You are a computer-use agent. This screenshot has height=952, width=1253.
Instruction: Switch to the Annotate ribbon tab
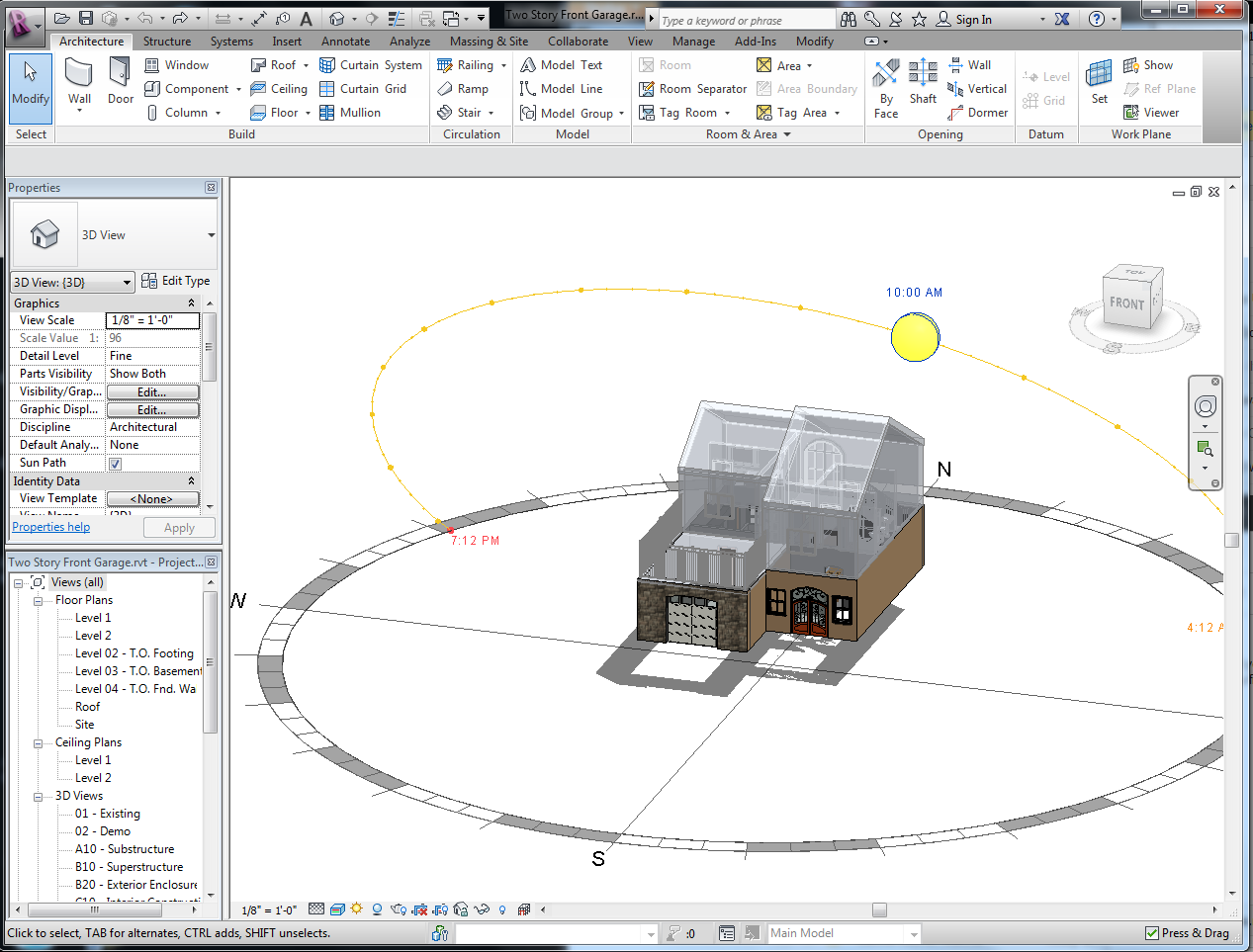345,42
